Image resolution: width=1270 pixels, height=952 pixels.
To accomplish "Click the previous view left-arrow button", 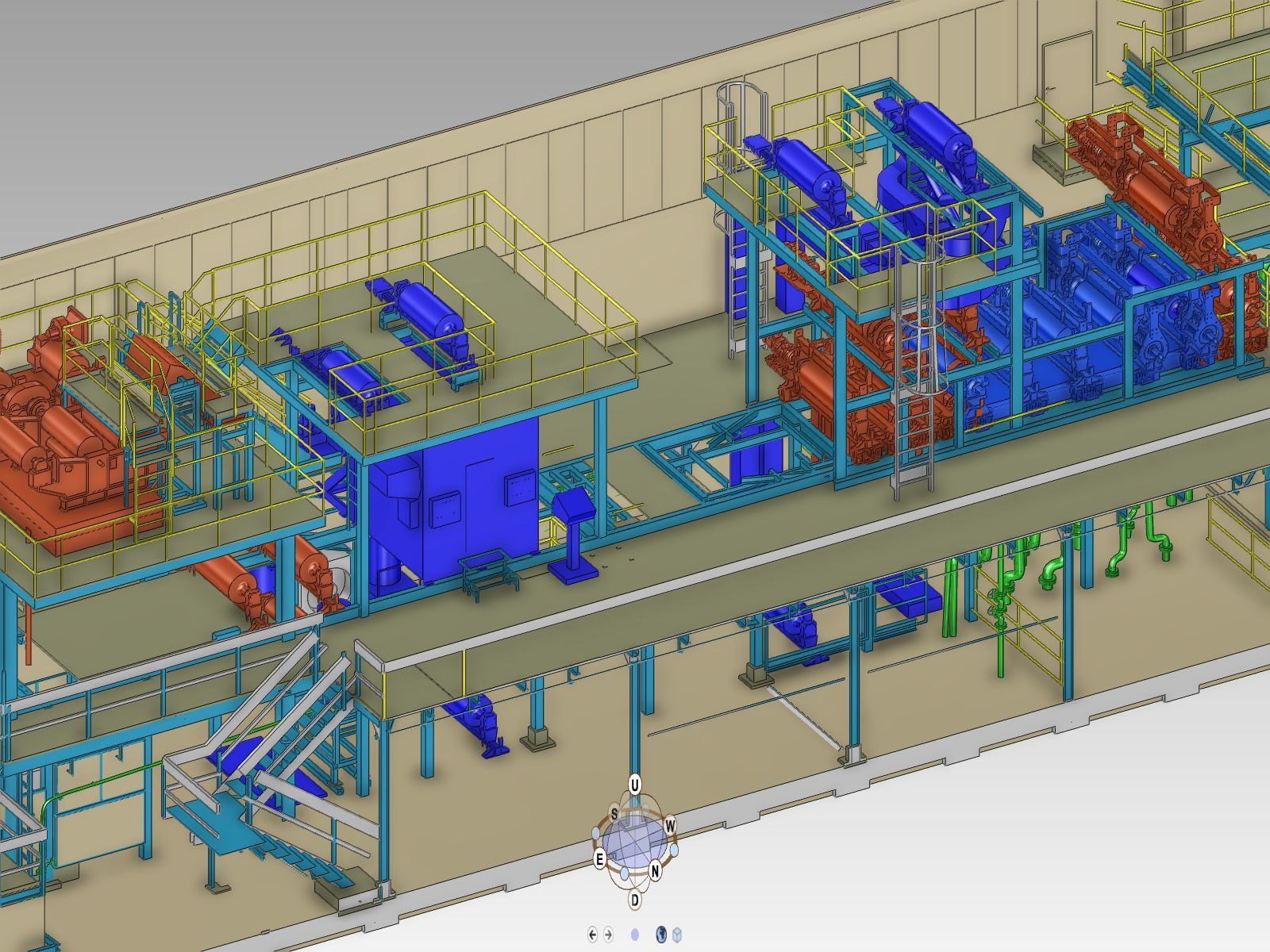I will [592, 935].
